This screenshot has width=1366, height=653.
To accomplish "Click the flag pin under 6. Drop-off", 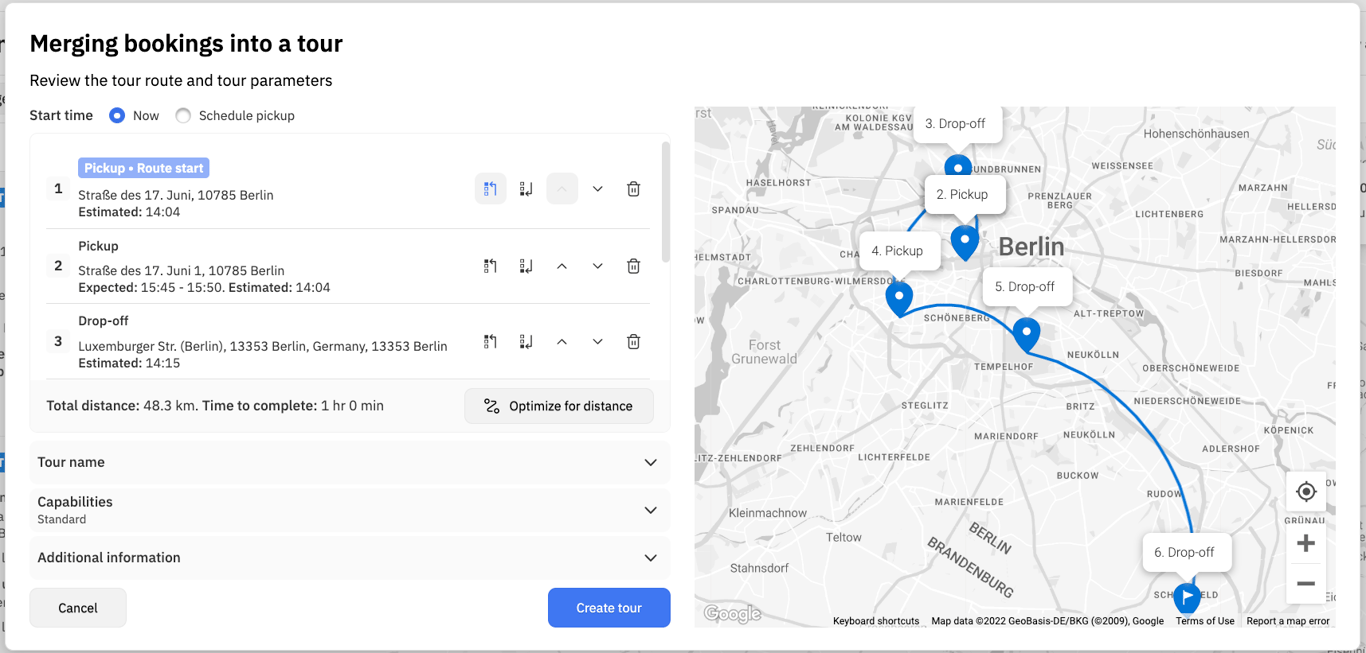I will [1186, 598].
